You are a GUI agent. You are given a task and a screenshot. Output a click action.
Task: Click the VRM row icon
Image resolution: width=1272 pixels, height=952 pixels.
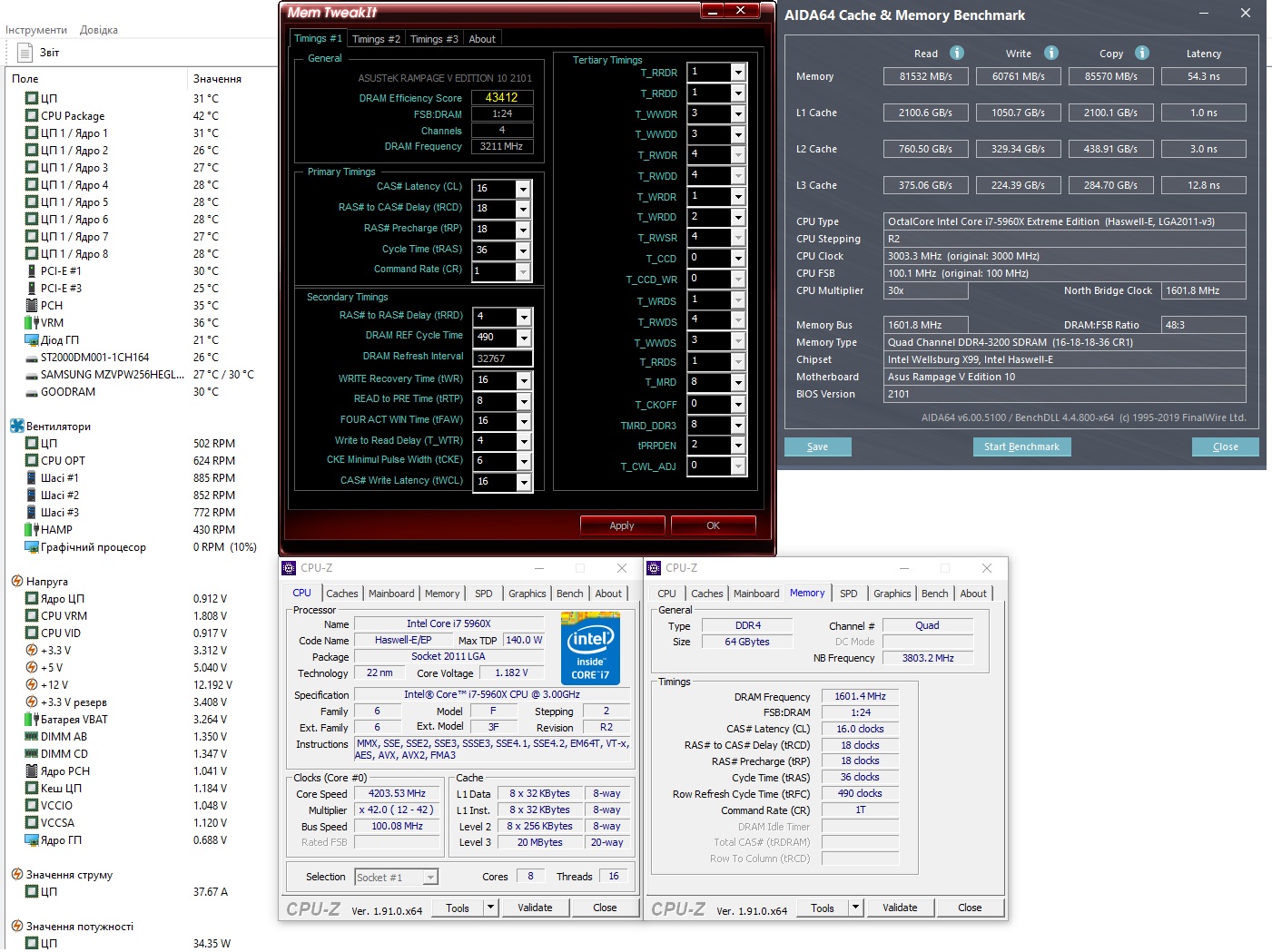click(32, 323)
